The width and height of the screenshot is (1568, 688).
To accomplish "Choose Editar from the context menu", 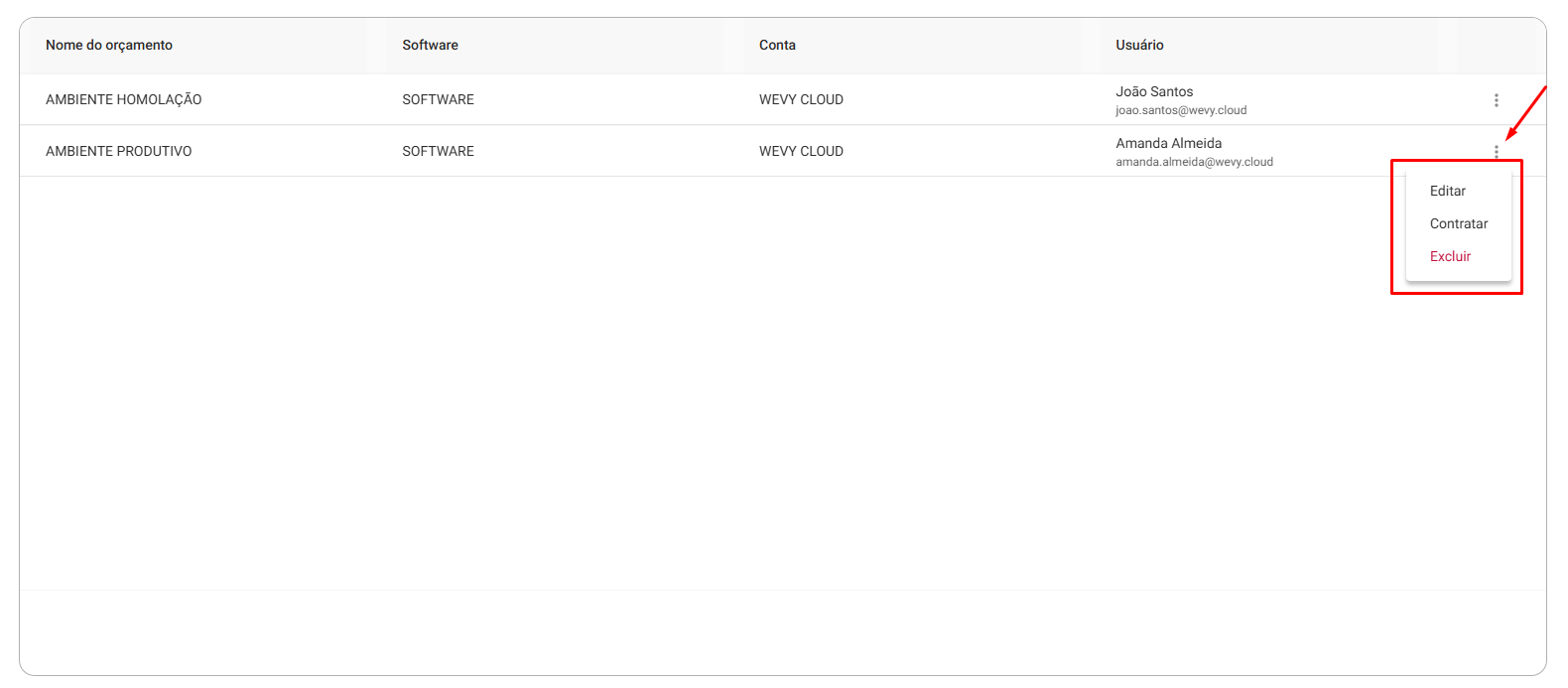I will (1447, 191).
